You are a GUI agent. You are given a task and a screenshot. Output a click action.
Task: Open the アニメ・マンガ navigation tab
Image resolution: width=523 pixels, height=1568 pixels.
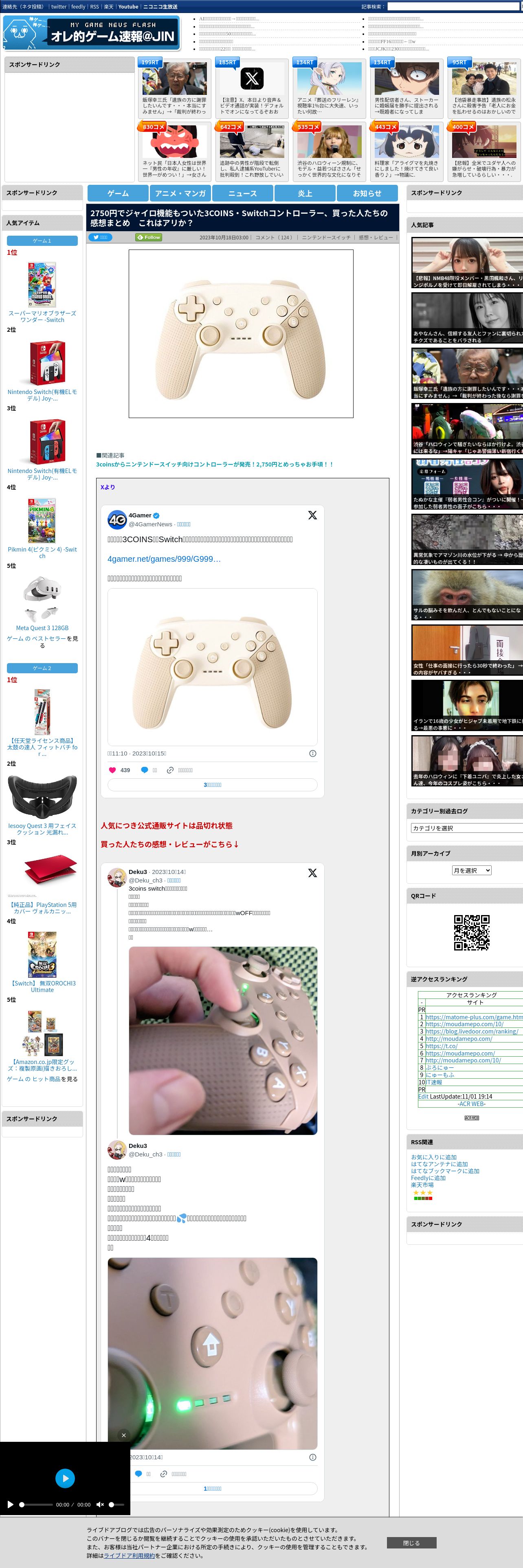coord(180,193)
